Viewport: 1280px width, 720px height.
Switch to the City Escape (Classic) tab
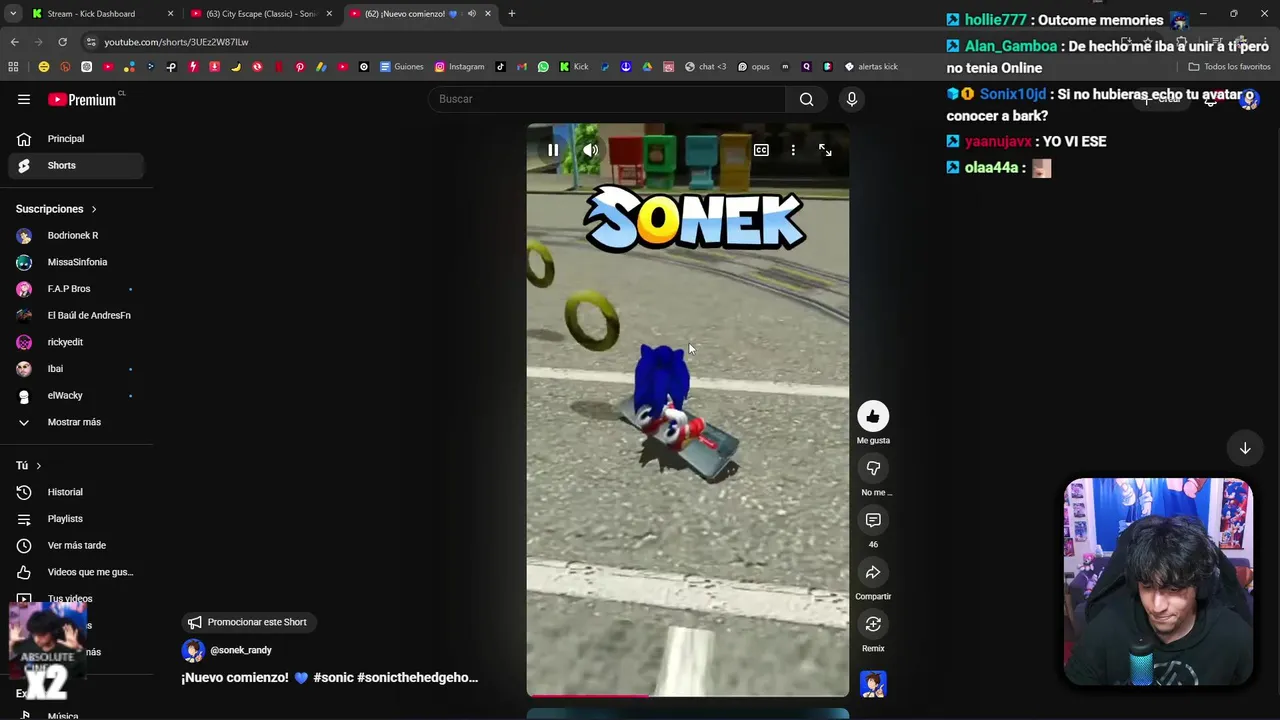(x=260, y=14)
